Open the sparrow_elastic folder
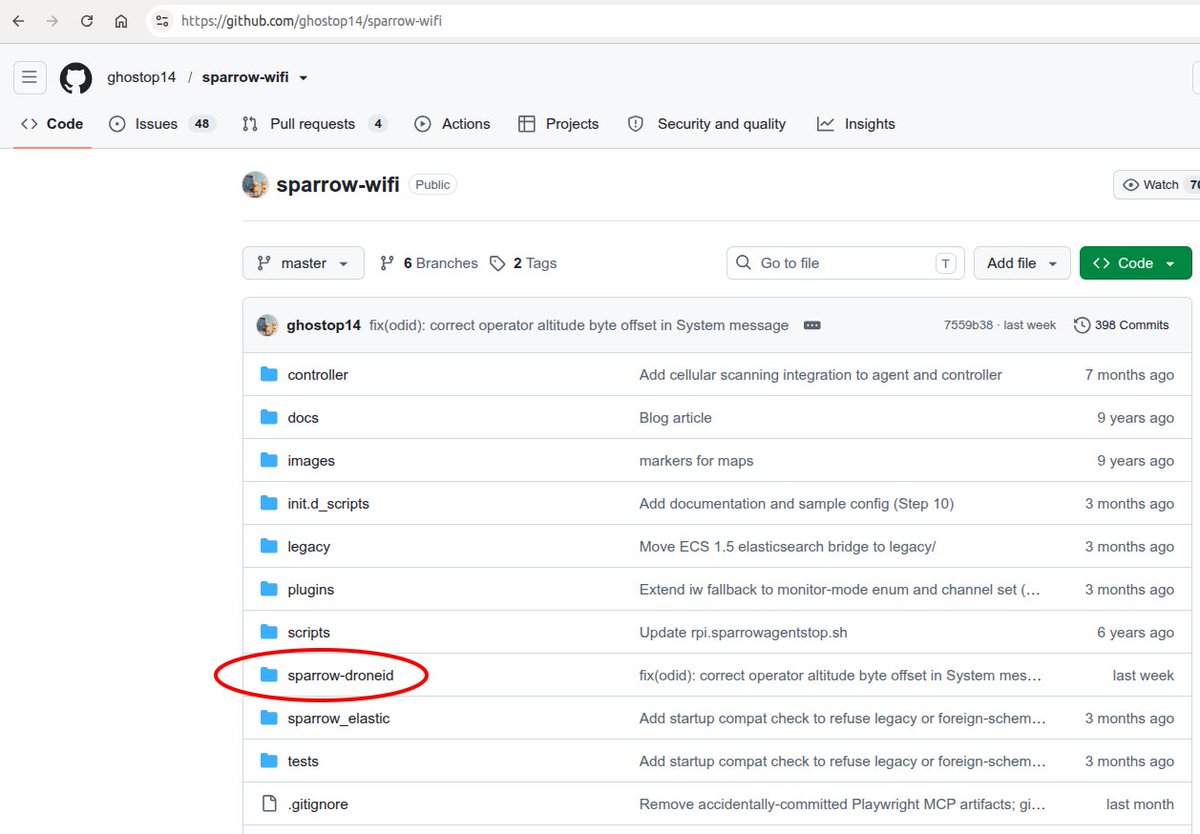Viewport: 1200px width, 834px height. (338, 718)
